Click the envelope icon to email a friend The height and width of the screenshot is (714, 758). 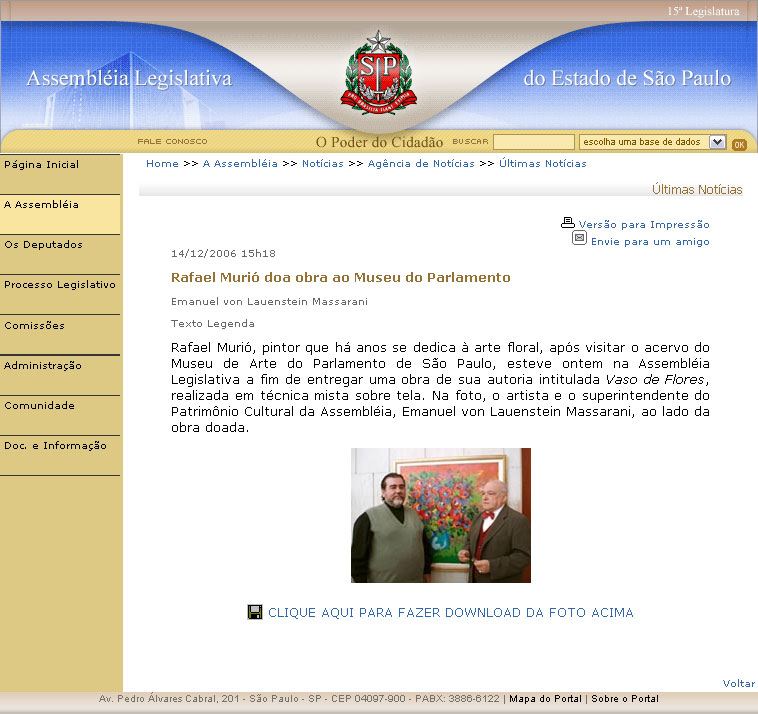pos(579,238)
